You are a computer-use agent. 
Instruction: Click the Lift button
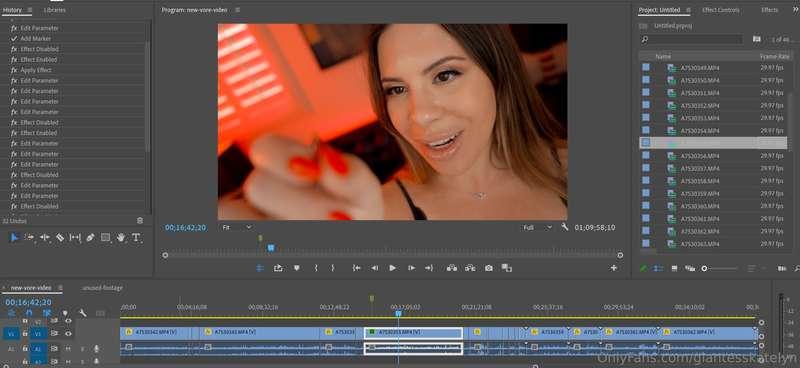click(x=452, y=268)
